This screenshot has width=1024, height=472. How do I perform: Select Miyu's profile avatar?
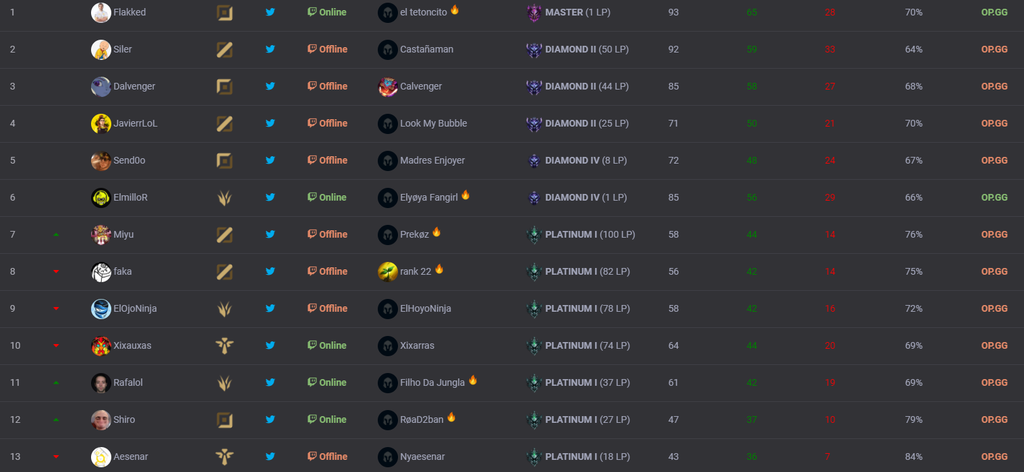(101, 234)
